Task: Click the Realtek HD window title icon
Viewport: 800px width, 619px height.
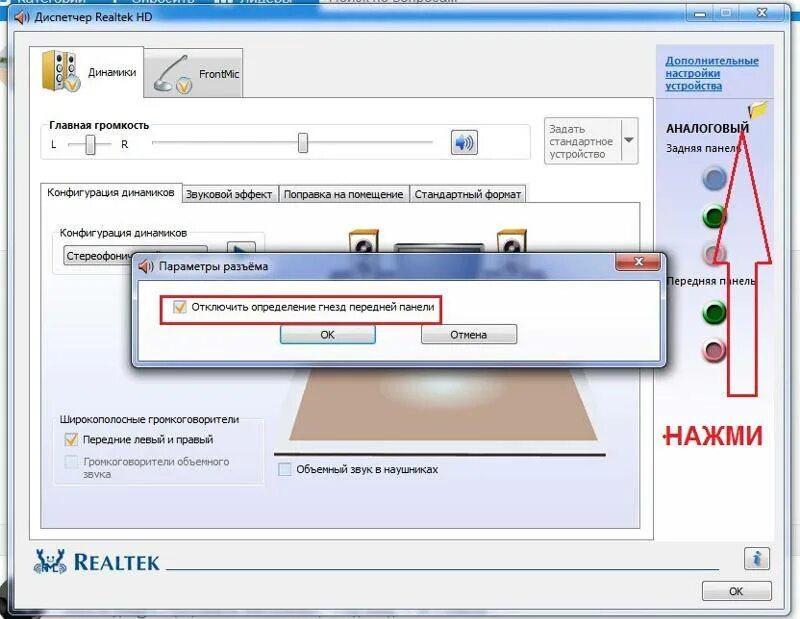Action: 22,18
